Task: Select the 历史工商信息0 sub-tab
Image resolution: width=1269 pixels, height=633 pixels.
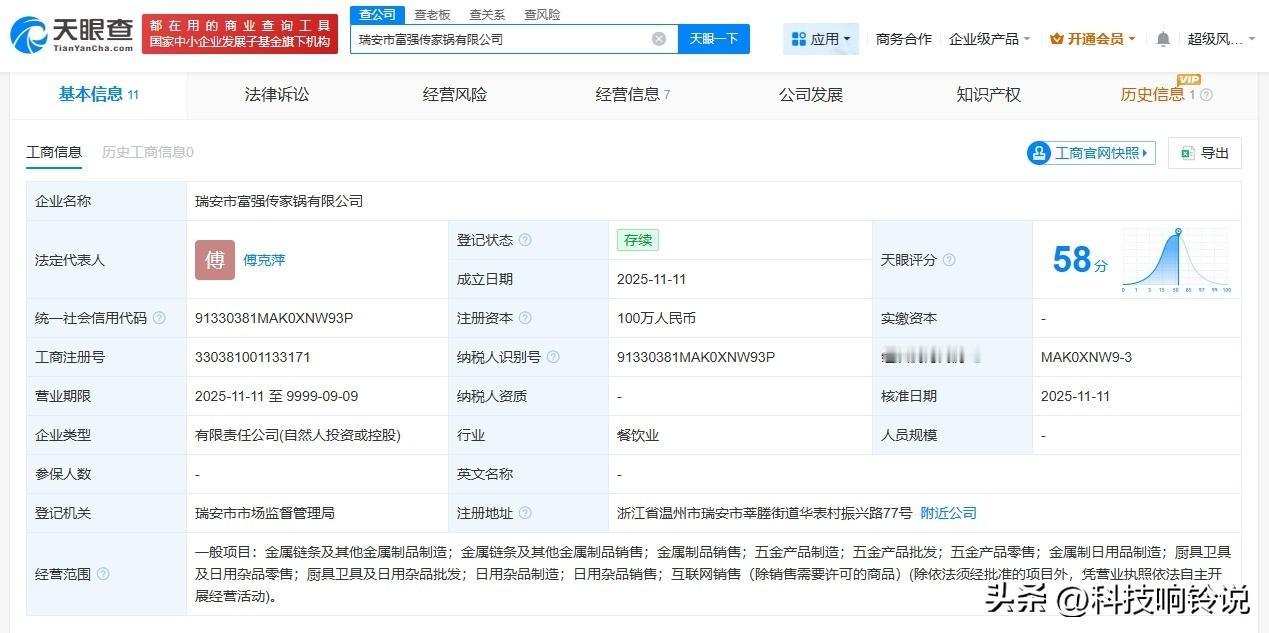Action: [x=148, y=152]
